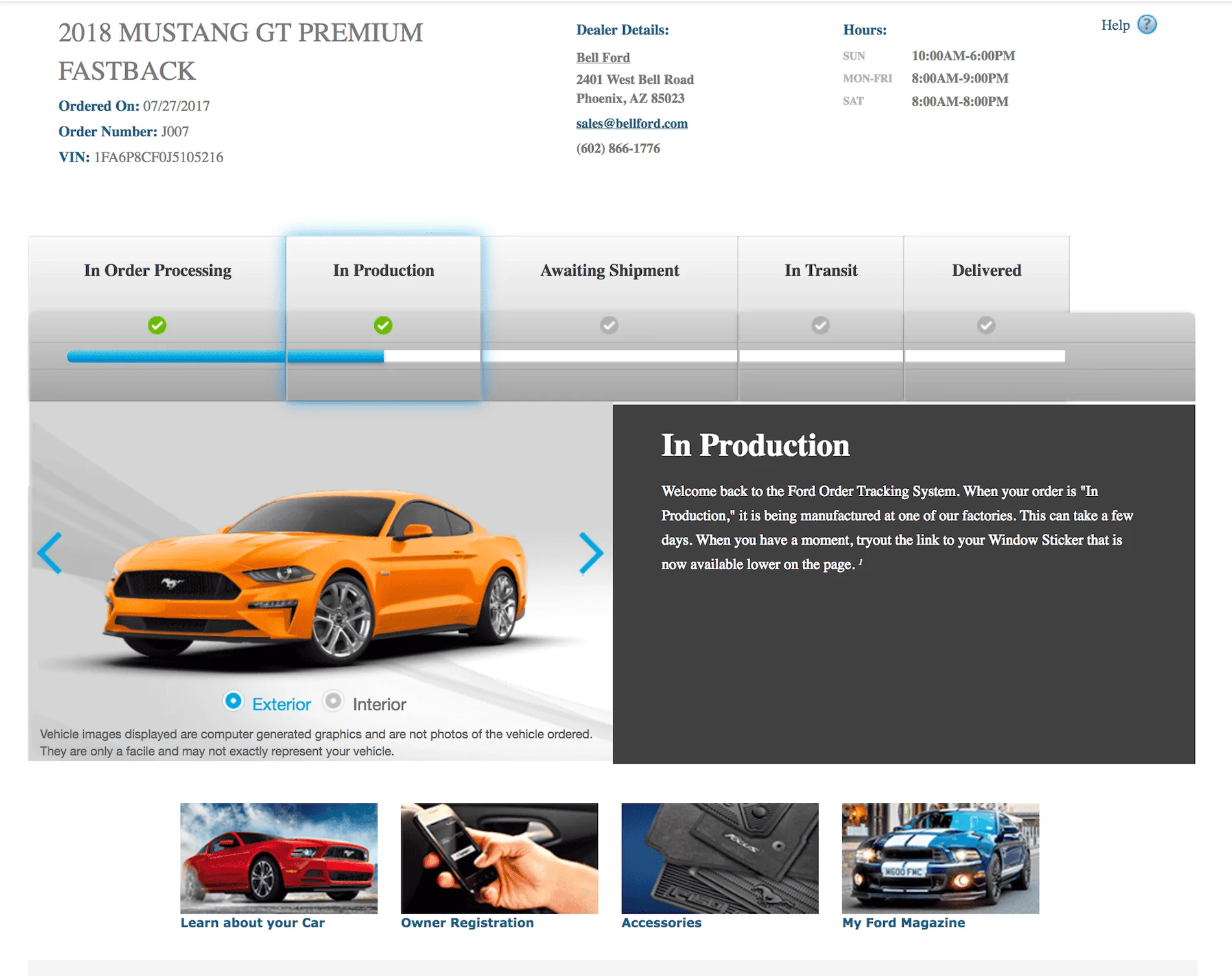The width and height of the screenshot is (1232, 976).
Task: Switch to the Delivered tab
Action: (x=986, y=270)
